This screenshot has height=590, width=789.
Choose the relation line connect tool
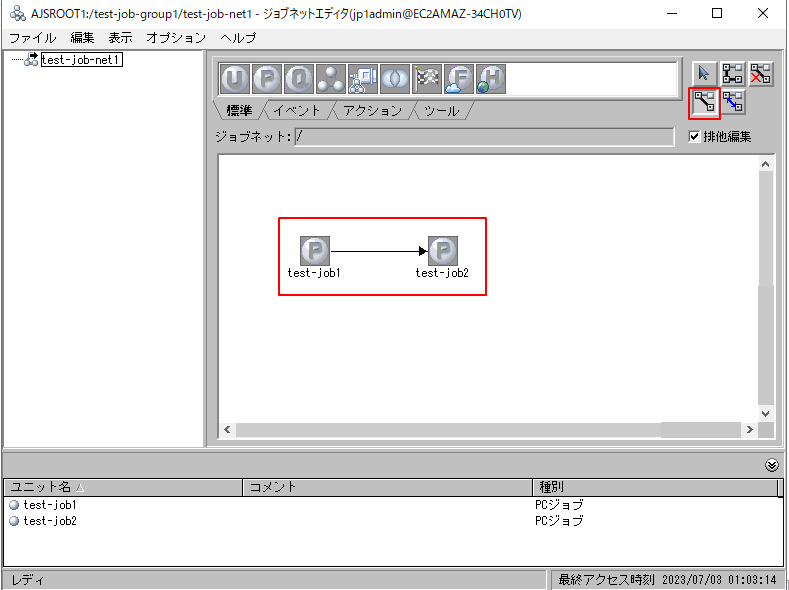pyautogui.click(x=704, y=103)
